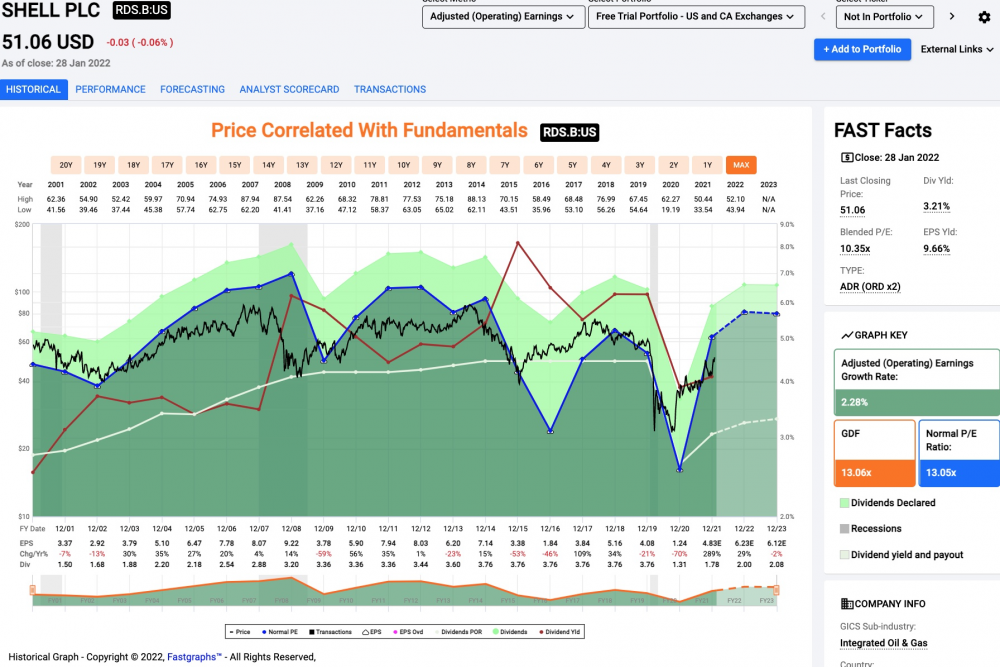Switch to Transactions tab

(390, 89)
